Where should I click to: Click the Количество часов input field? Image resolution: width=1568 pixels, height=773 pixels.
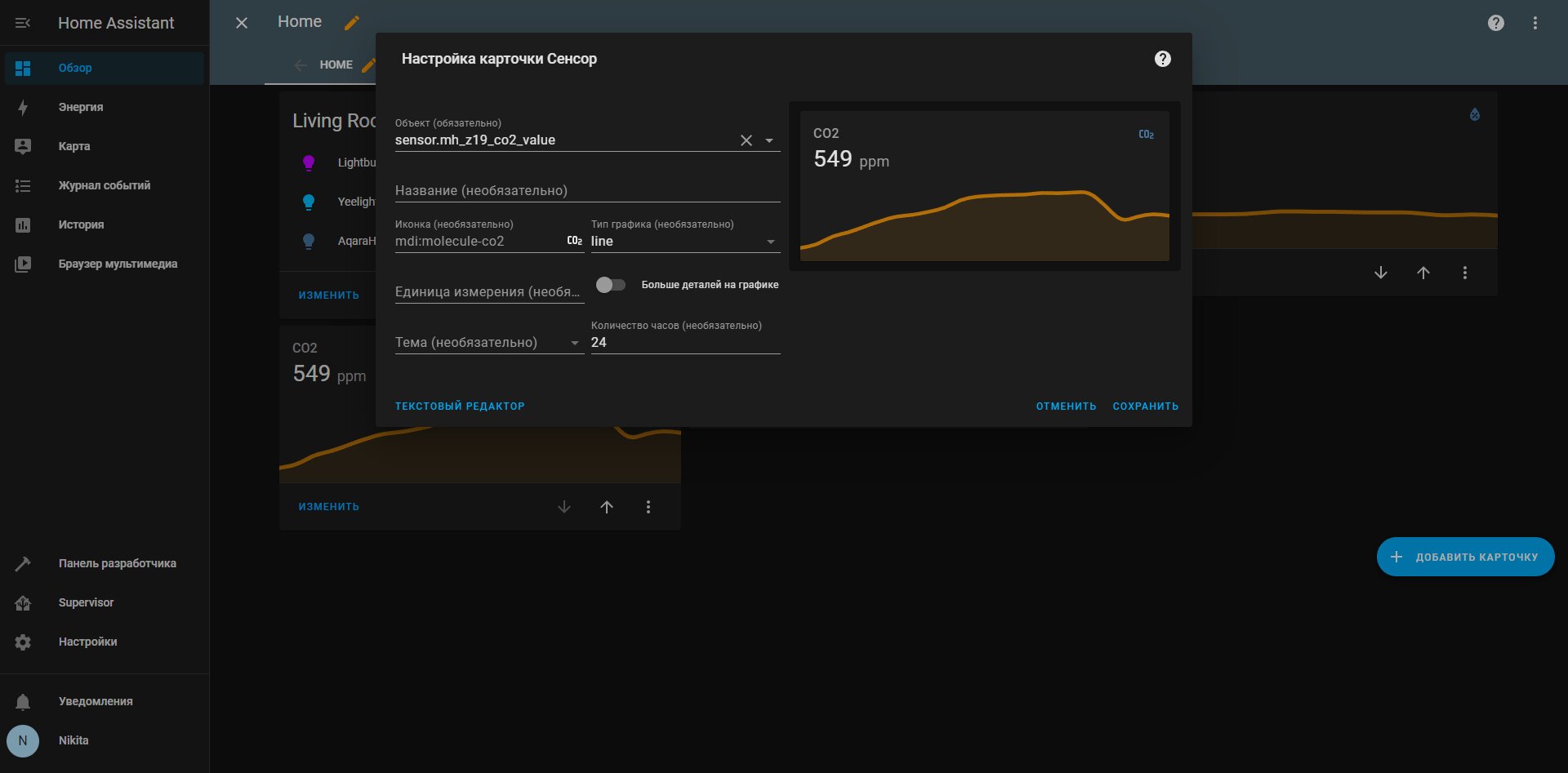686,342
